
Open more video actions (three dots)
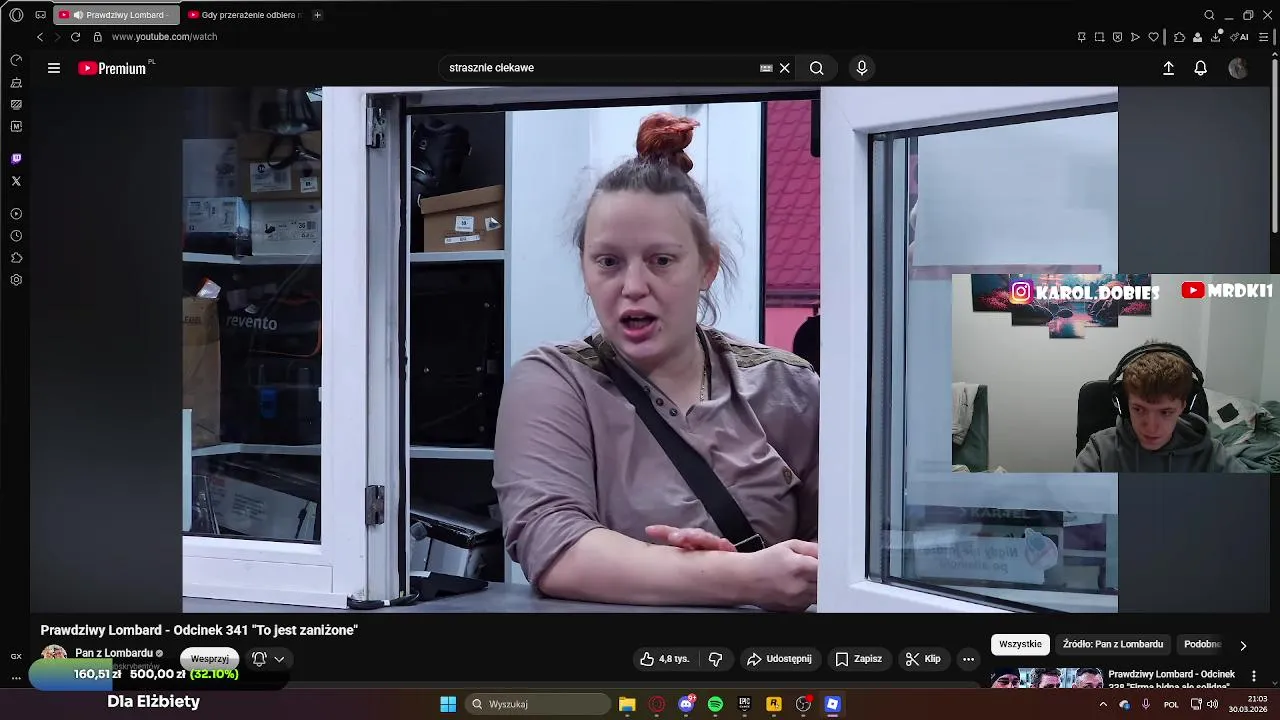968,659
